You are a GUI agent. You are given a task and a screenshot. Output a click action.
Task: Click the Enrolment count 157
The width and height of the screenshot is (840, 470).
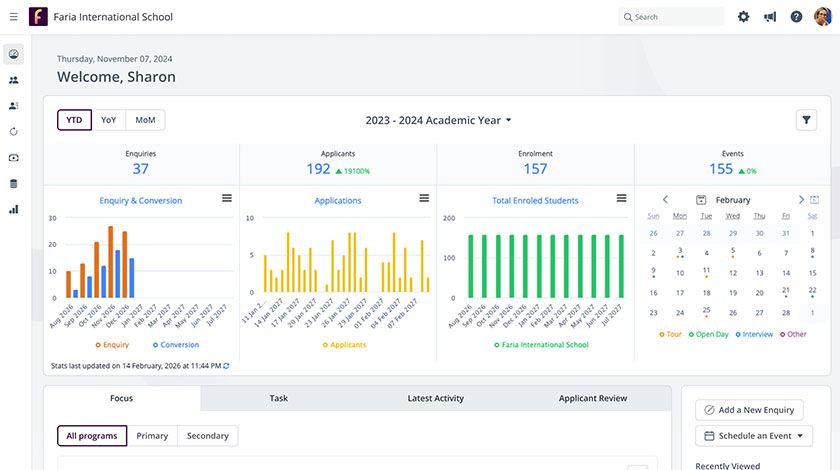[535, 169]
